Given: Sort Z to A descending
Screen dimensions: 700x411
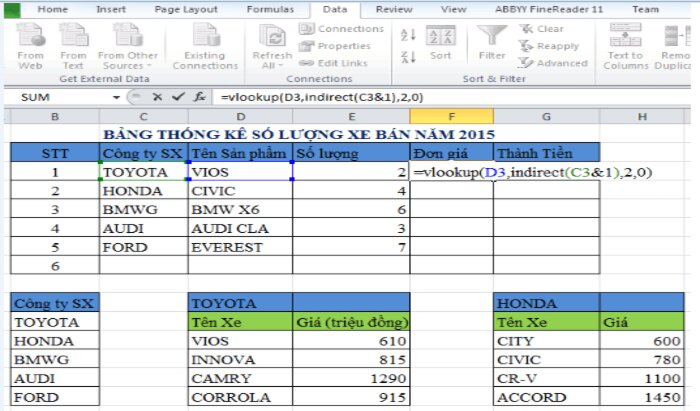Looking at the screenshot, I should tap(408, 57).
